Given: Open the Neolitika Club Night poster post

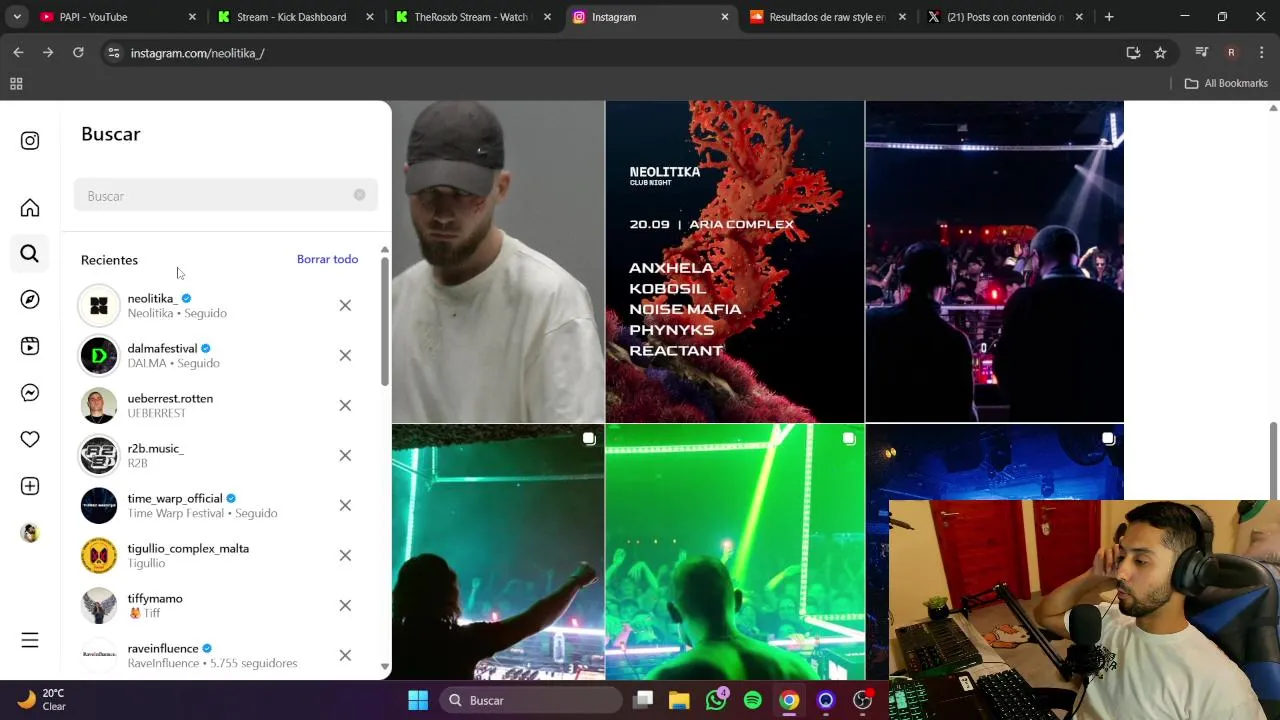Looking at the screenshot, I should [734, 261].
